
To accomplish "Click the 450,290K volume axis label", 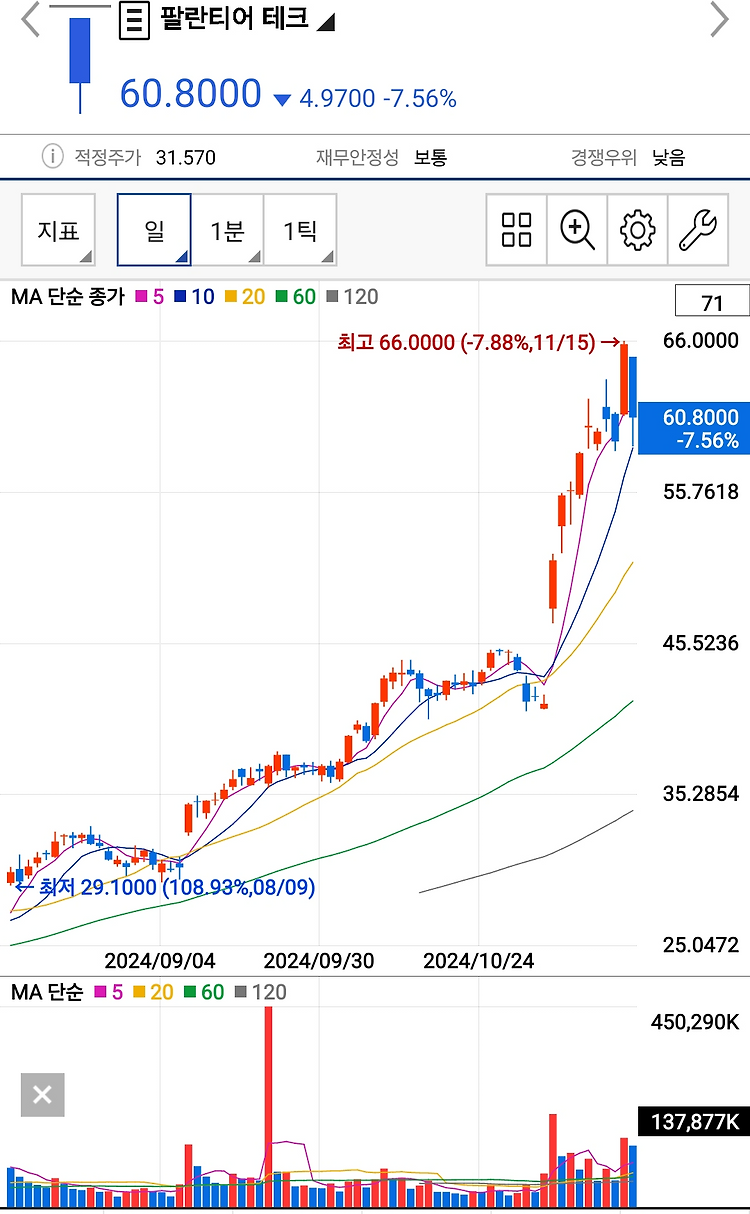I will point(695,1022).
